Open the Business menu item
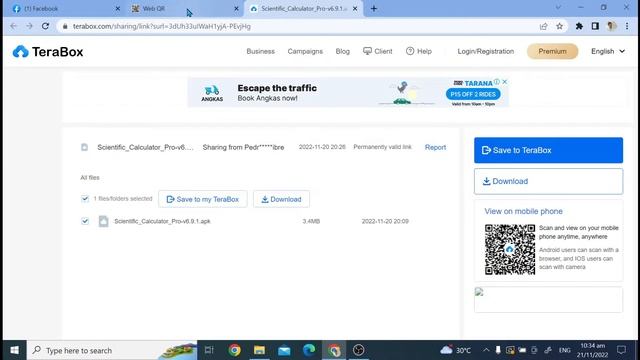The height and width of the screenshot is (360, 640). point(260,51)
